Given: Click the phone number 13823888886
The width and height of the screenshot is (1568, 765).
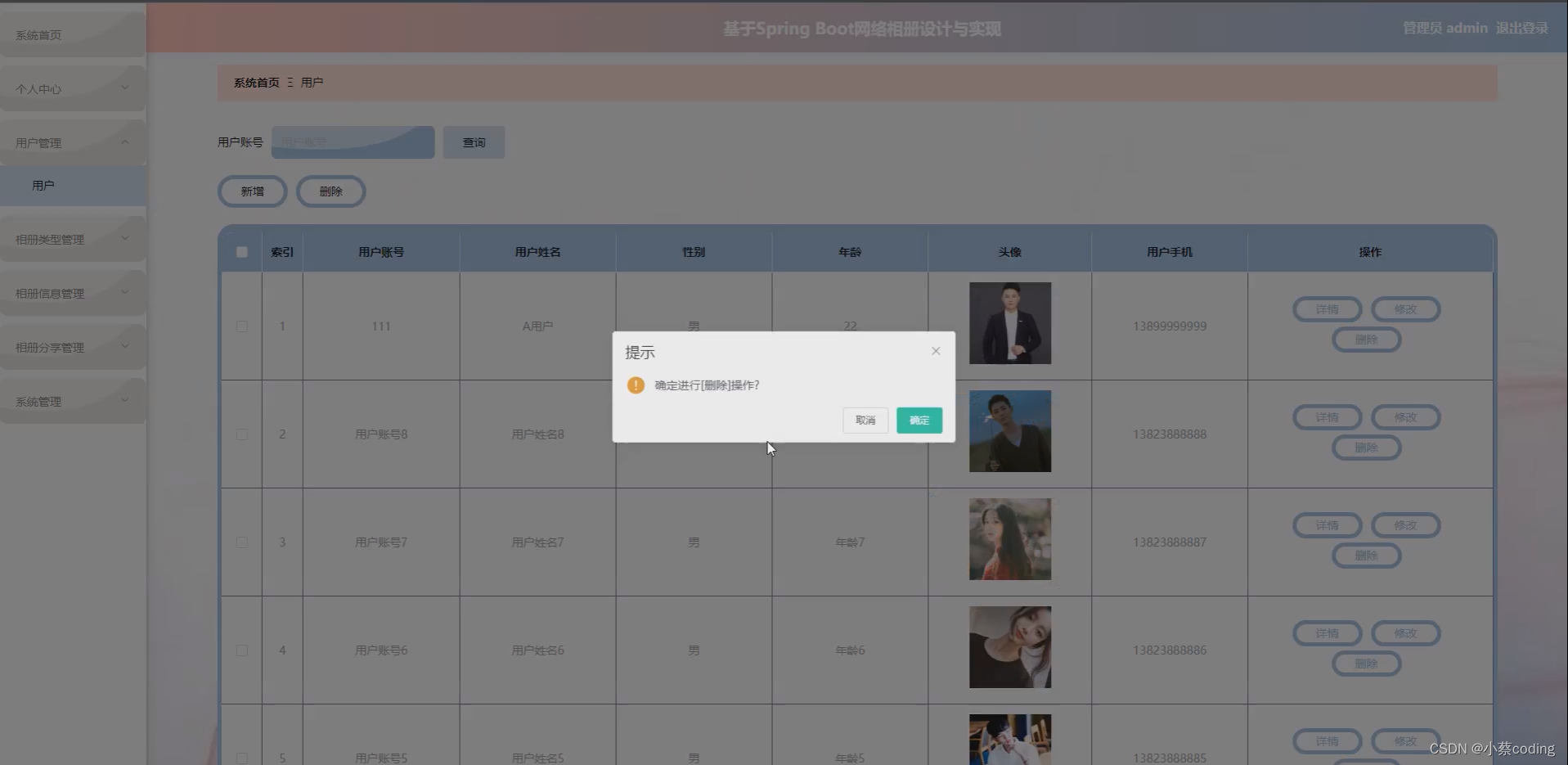Looking at the screenshot, I should (1170, 650).
